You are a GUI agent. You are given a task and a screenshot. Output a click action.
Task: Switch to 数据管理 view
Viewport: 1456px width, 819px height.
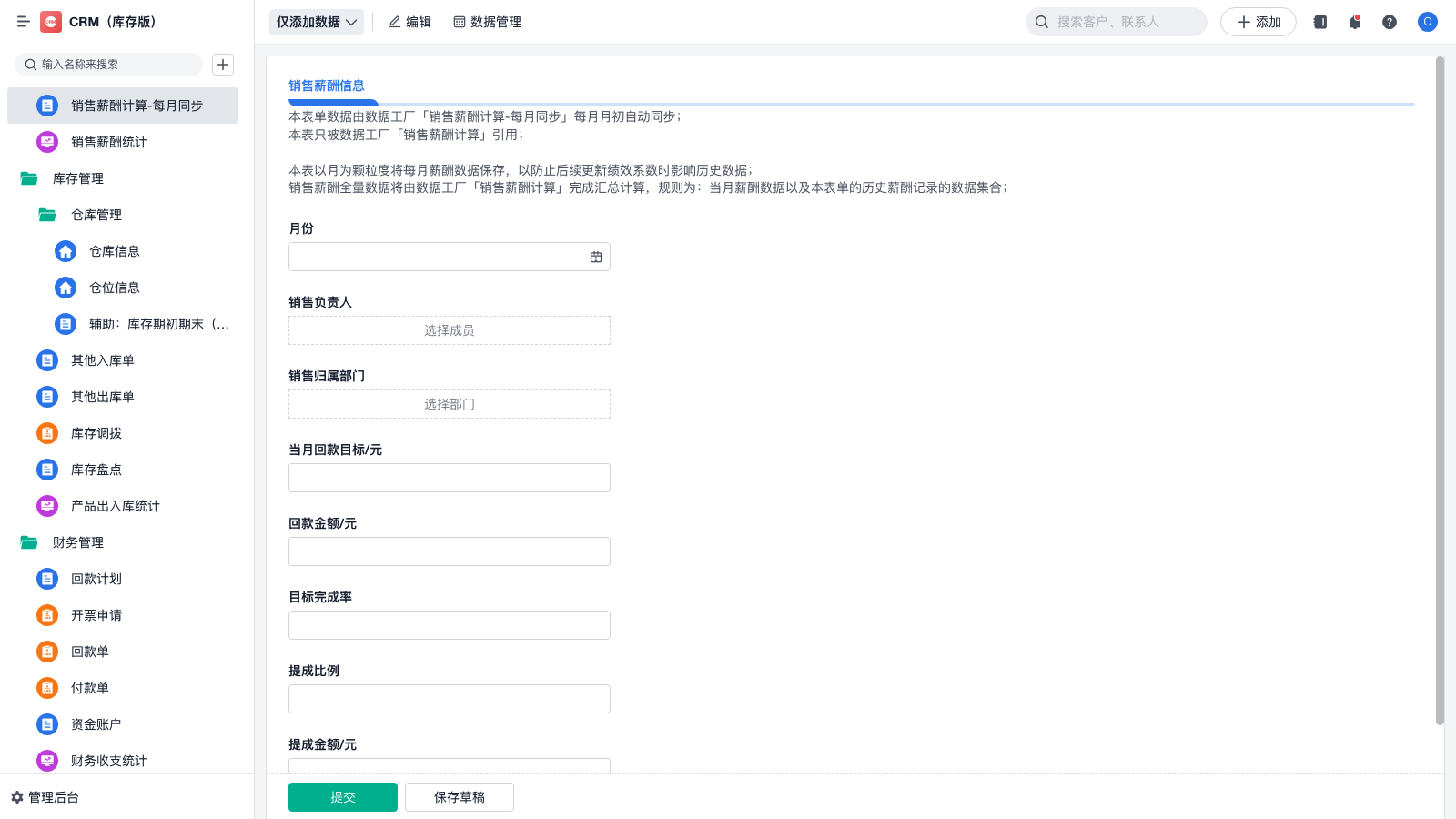[x=487, y=22]
